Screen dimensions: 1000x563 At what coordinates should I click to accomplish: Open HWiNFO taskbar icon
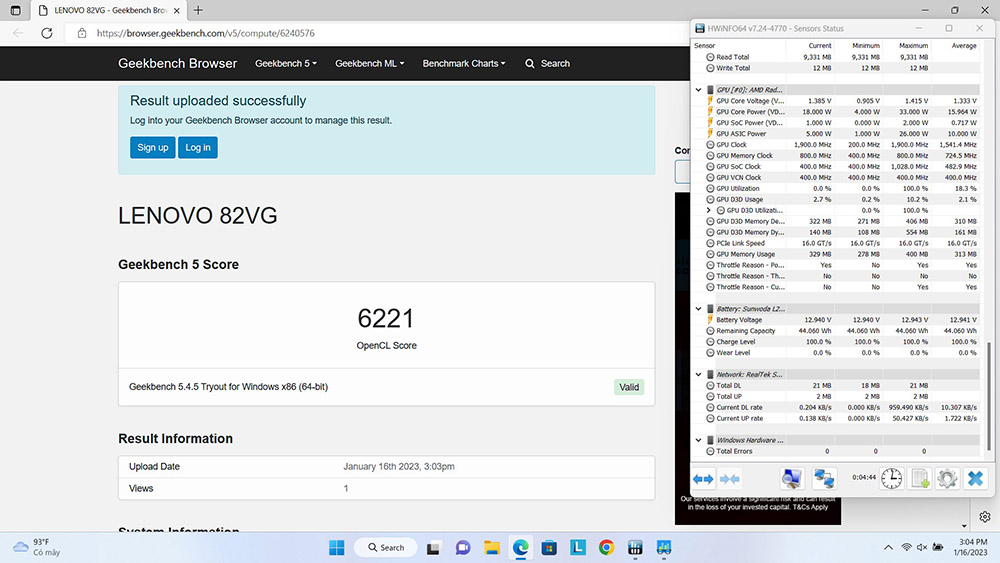pyautogui.click(x=635, y=547)
